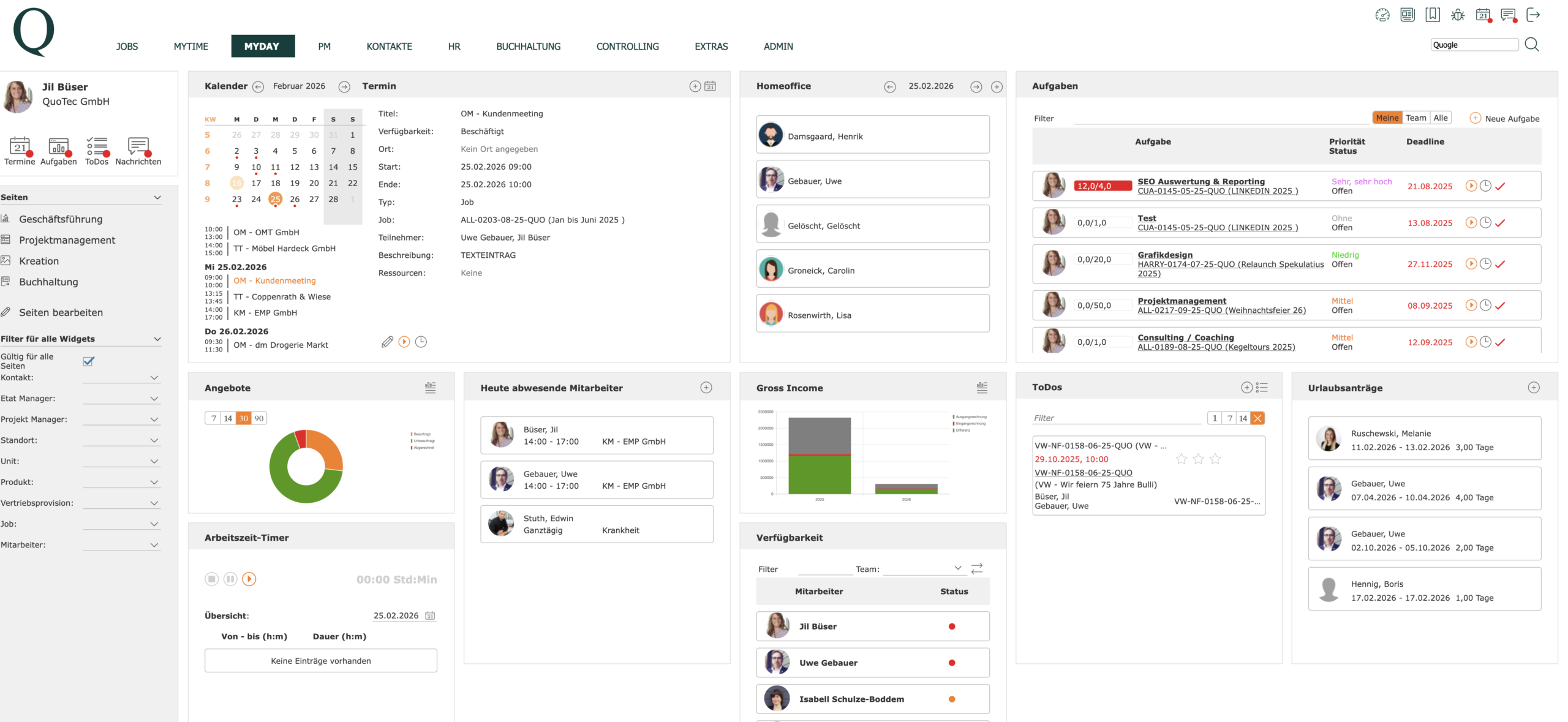Screen dimensions: 1568x722
Task: Collapse the Seiten section
Action: (x=157, y=197)
